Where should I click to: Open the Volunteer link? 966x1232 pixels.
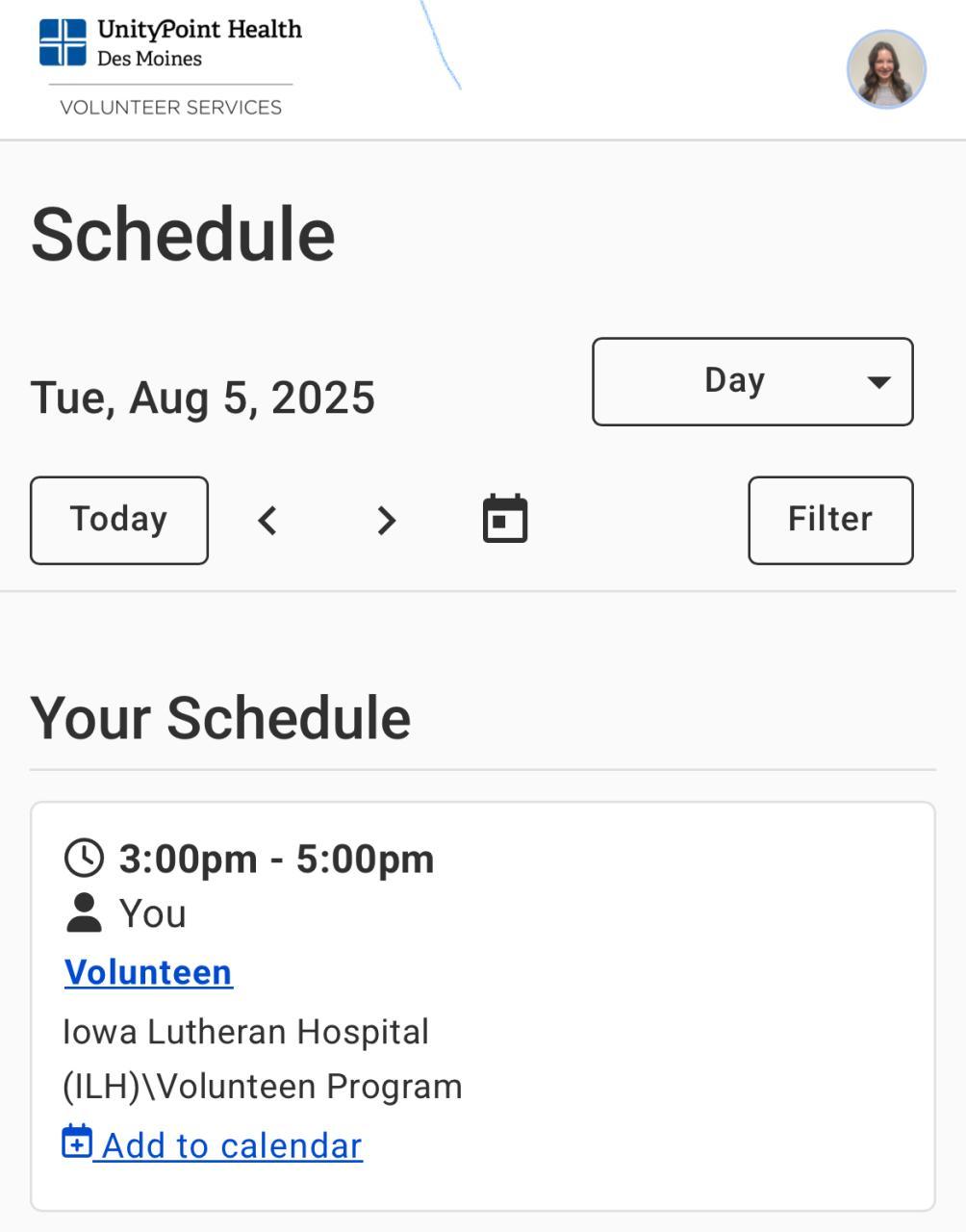point(148,972)
